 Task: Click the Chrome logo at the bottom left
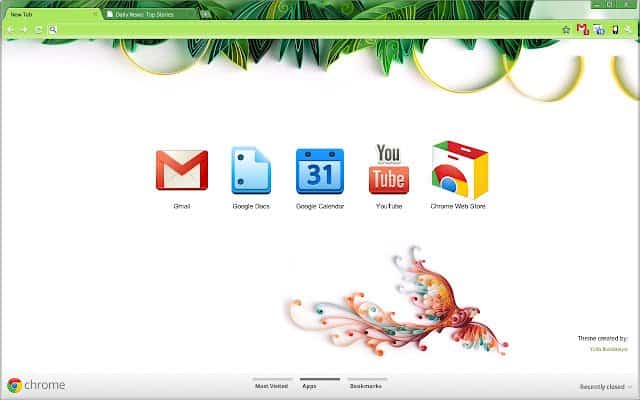(36, 385)
